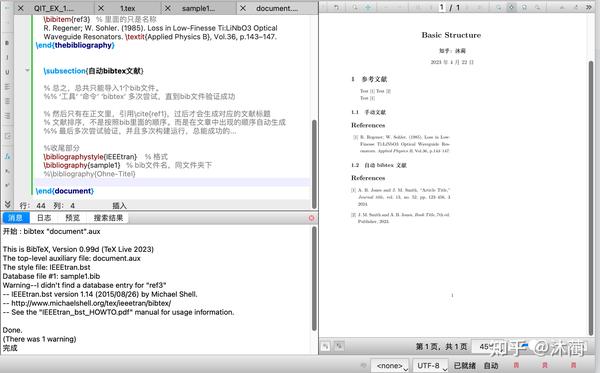Insert a new line via the side toolbar icon

click(x=7, y=136)
